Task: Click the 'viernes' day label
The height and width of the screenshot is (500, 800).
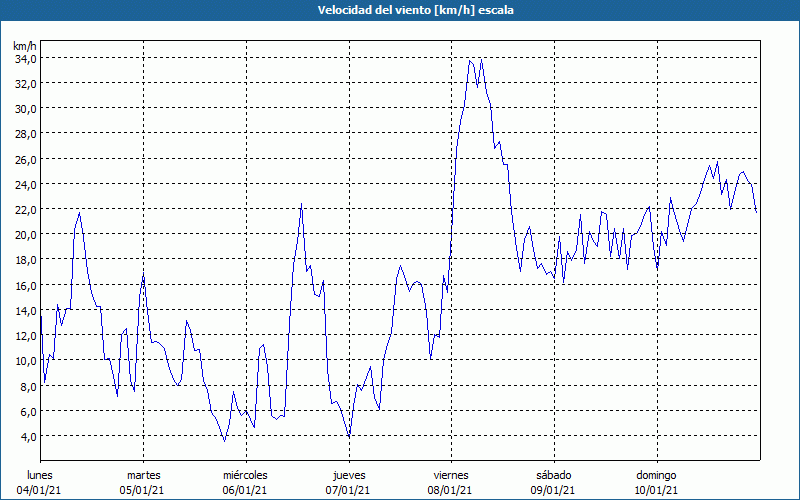Action: [451, 475]
